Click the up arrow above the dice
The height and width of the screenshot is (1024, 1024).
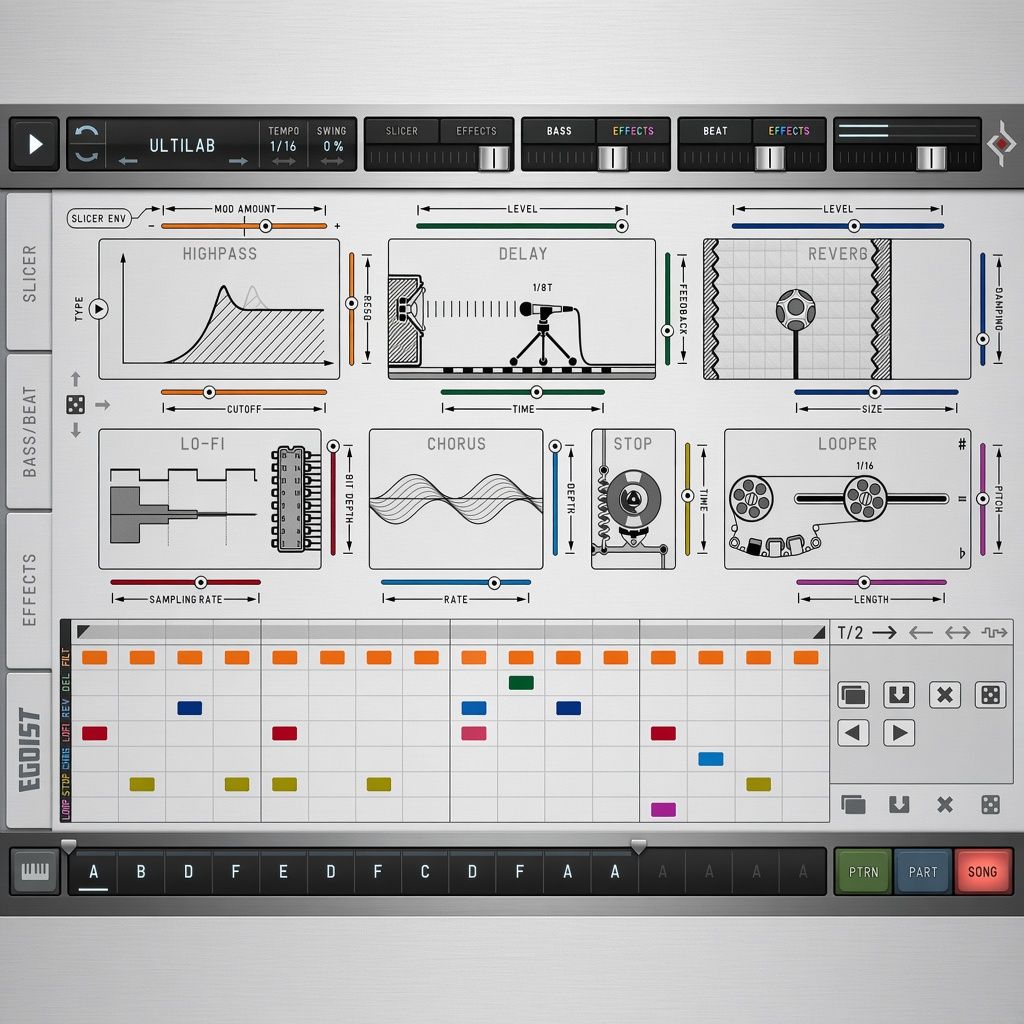(x=76, y=379)
